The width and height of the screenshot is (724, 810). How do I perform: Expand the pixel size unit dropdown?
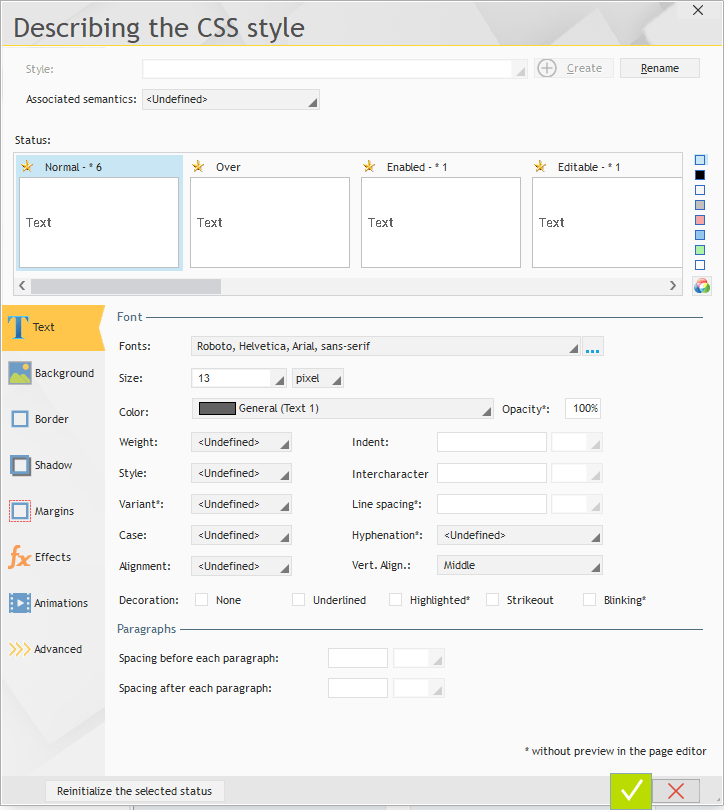318,378
